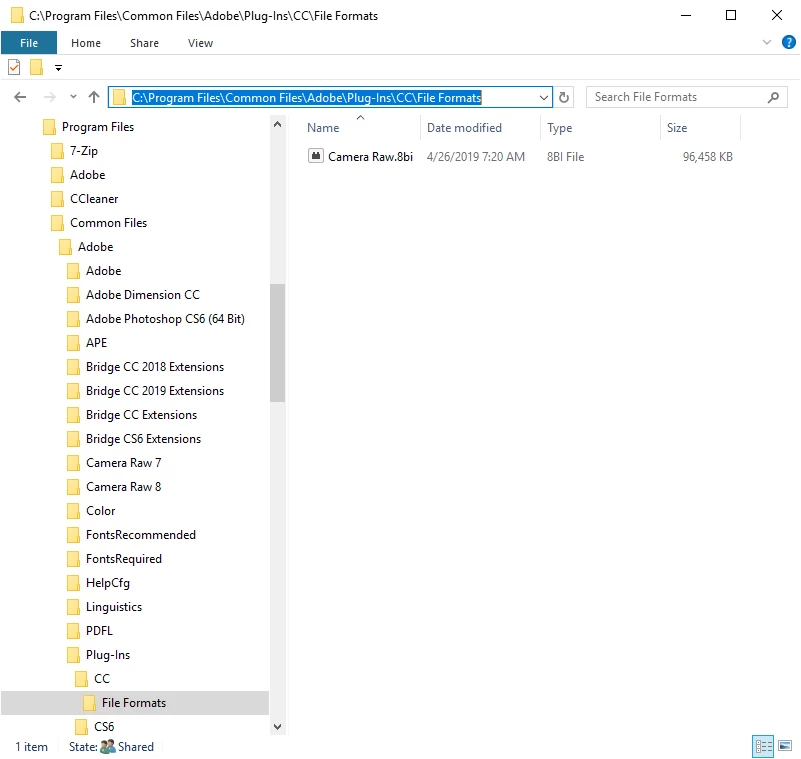
Task: Click the 8BI File type cell
Action: (x=566, y=157)
